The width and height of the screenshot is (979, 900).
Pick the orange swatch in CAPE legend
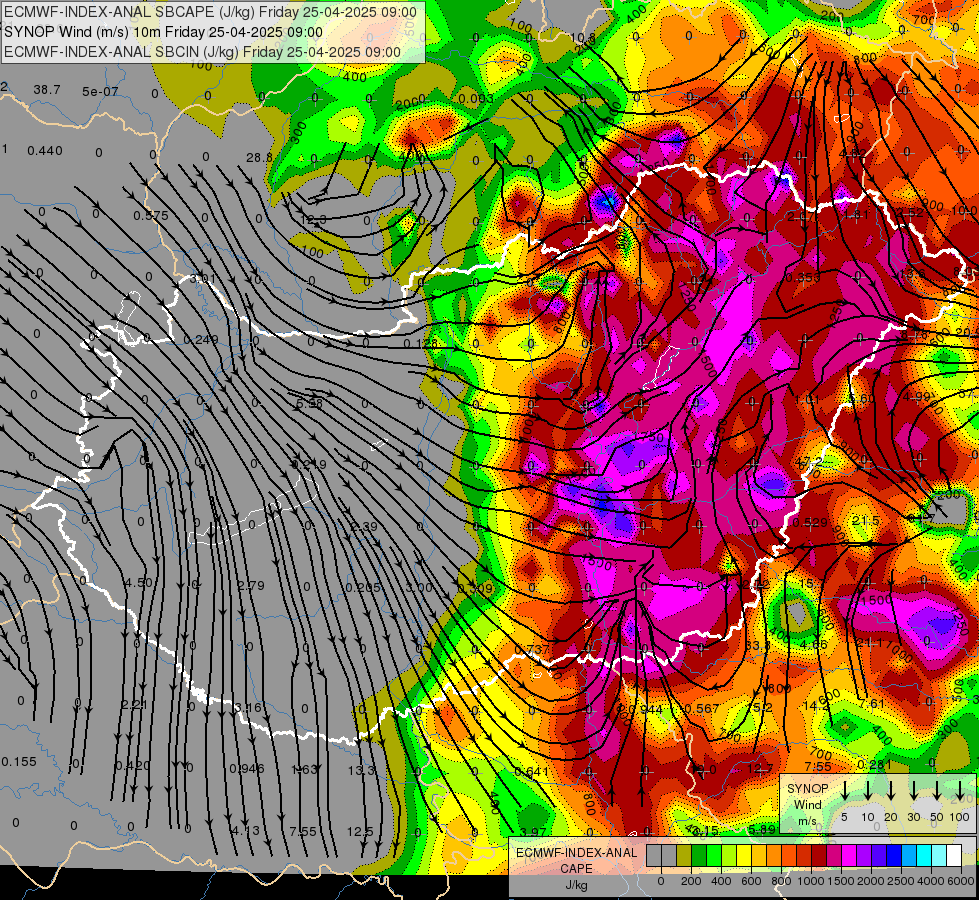click(x=774, y=856)
